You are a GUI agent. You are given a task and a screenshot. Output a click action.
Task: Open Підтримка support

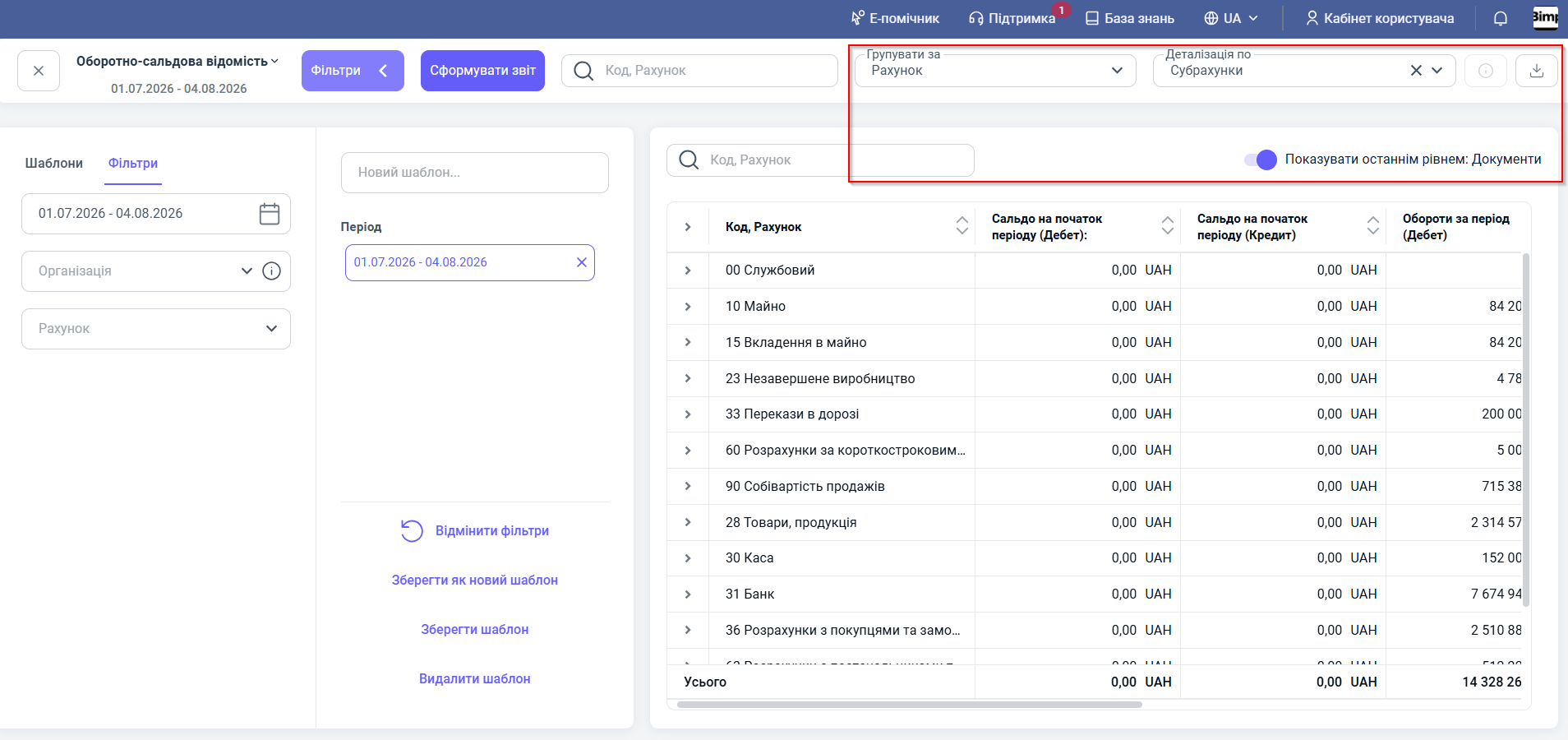coord(1012,18)
